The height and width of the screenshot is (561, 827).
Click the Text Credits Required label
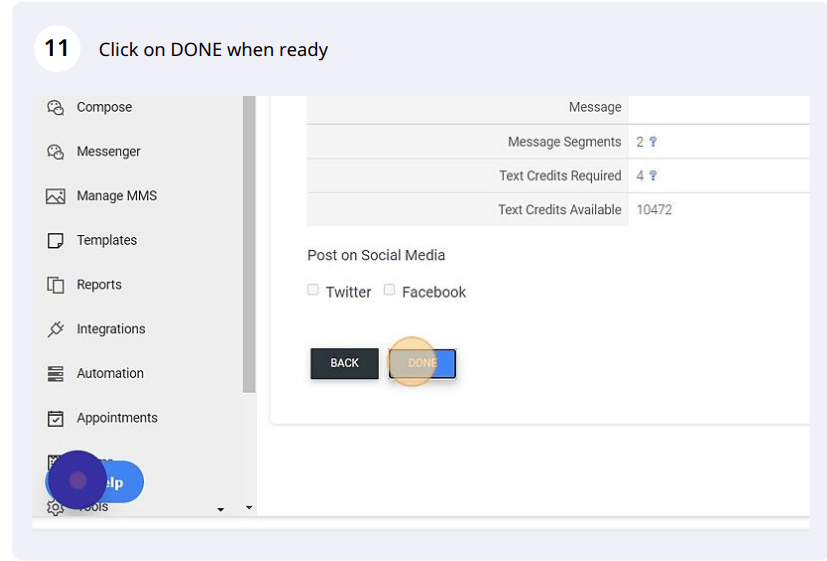[x=560, y=176]
